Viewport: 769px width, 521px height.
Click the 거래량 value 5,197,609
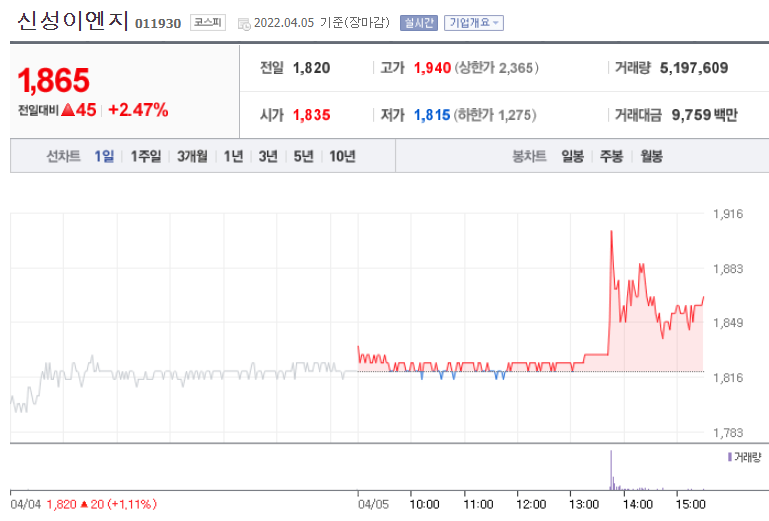point(694,68)
